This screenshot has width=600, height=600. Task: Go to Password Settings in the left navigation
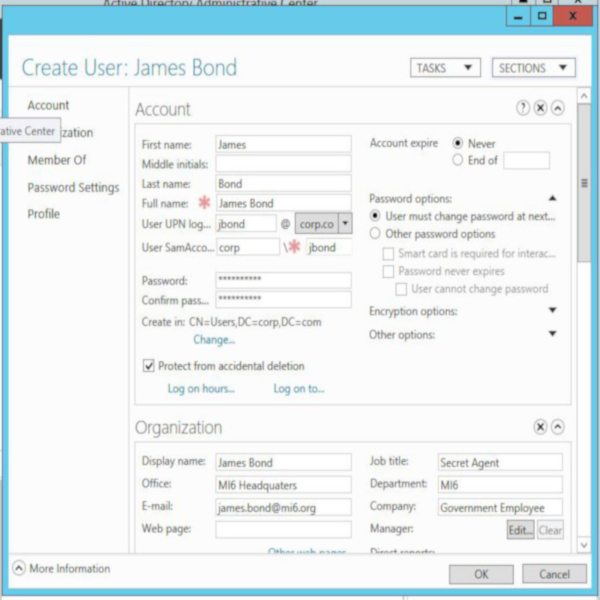pos(73,188)
